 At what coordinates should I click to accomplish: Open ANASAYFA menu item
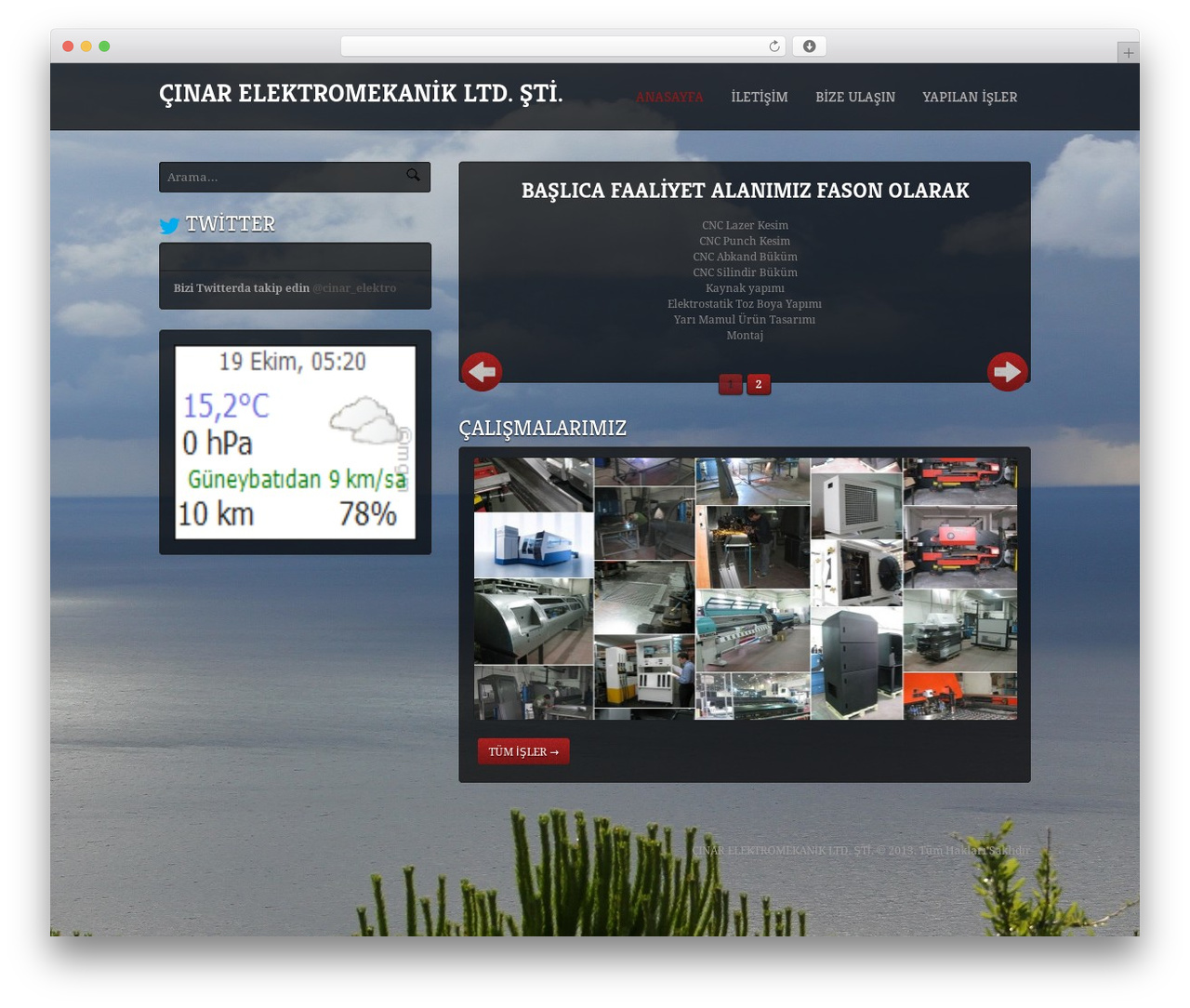(x=669, y=97)
